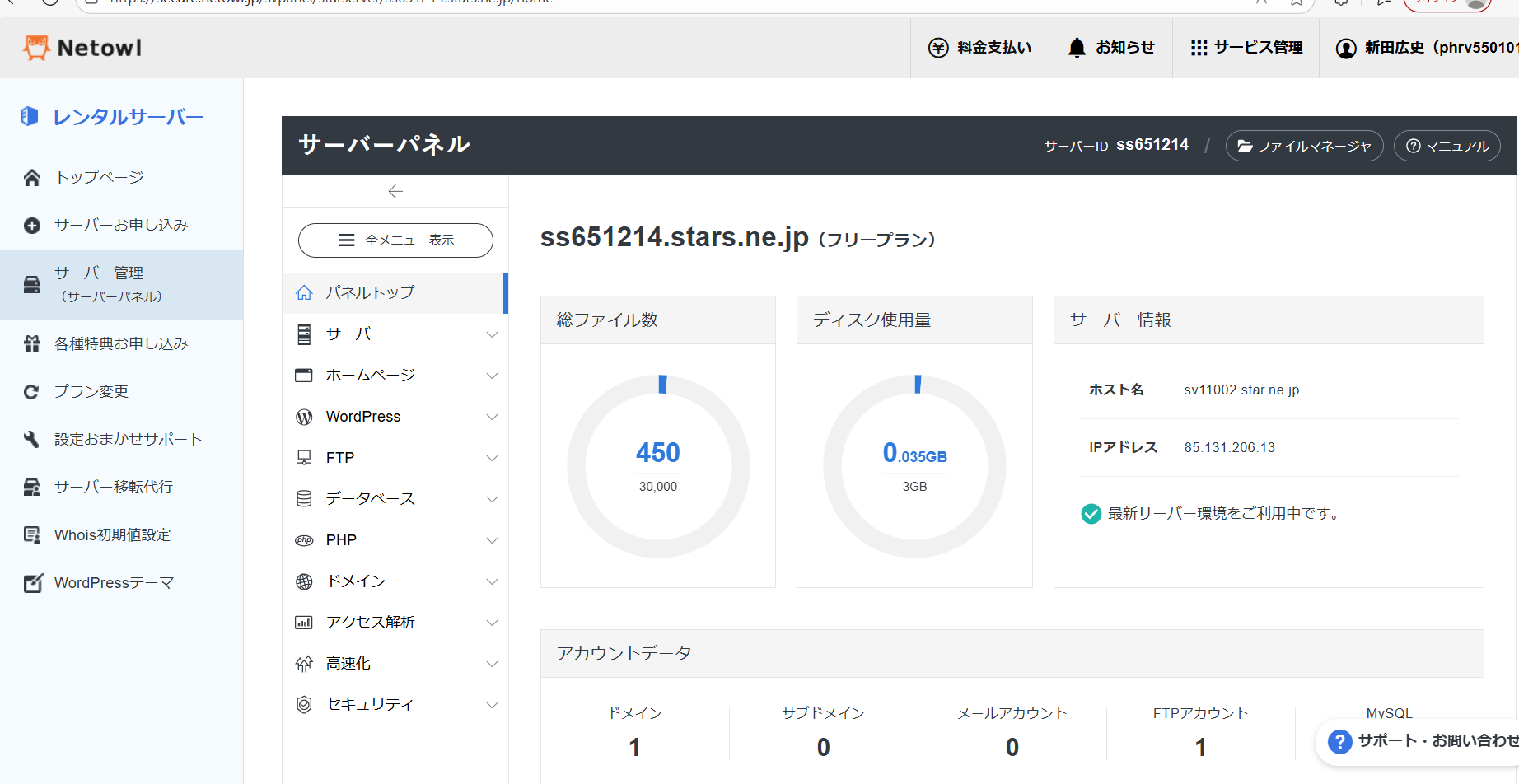Open the トップページ sidebar item

(x=122, y=178)
